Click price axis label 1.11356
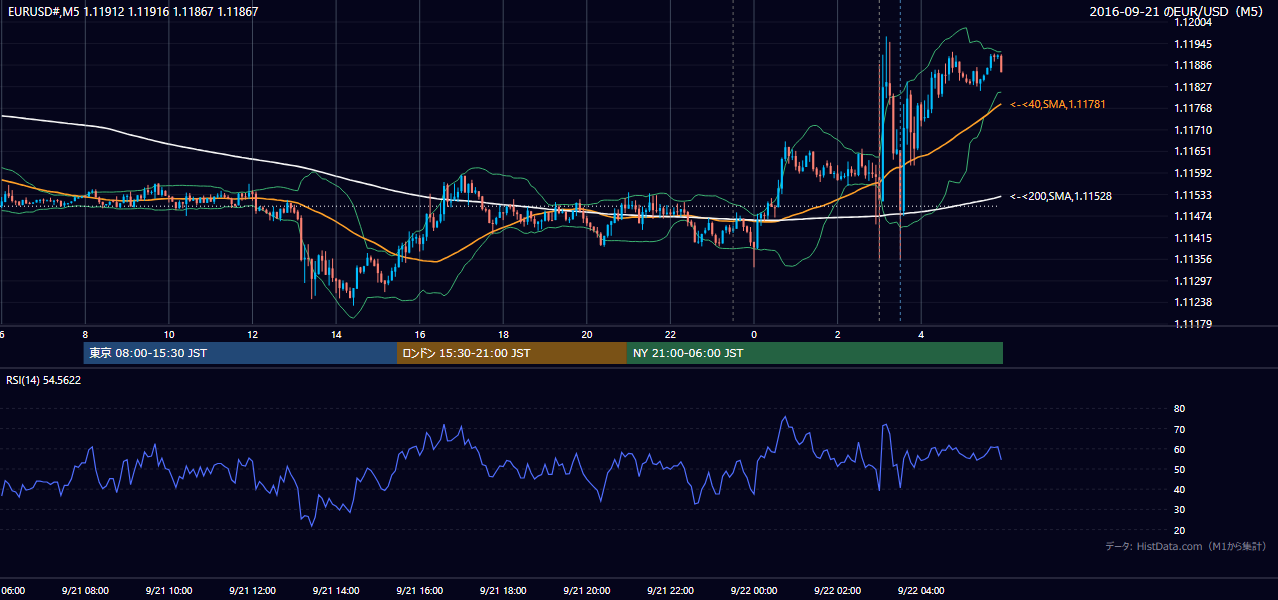This screenshot has height=600, width=1278. click(1195, 259)
